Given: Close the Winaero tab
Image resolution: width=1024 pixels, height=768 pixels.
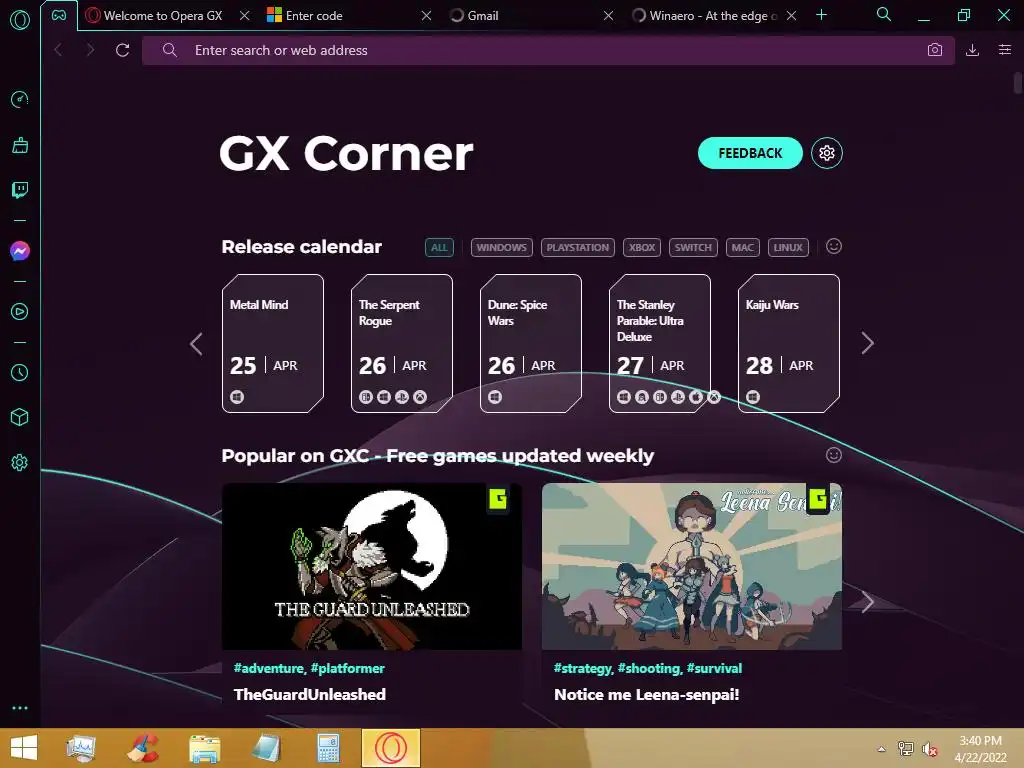Looking at the screenshot, I should coord(791,16).
